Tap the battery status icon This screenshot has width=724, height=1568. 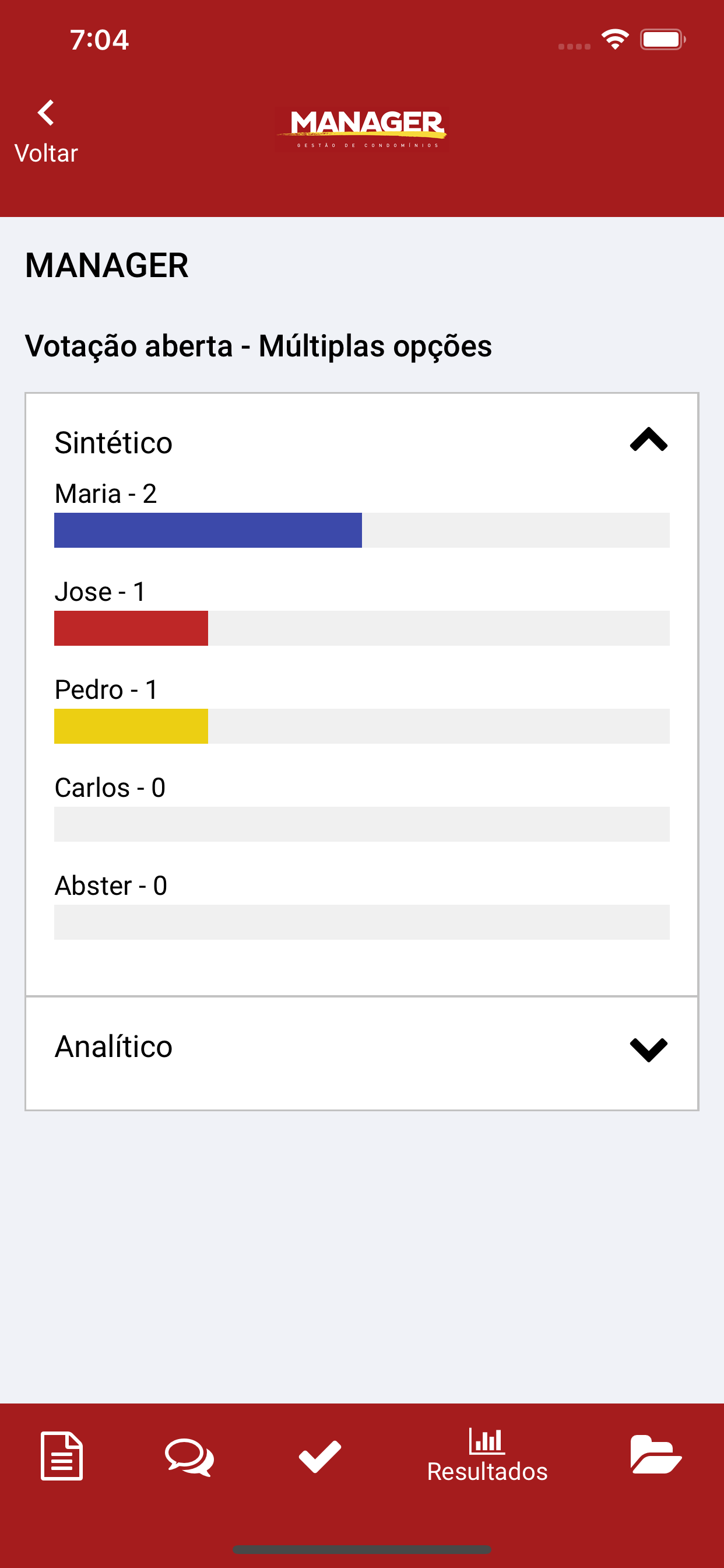pos(663,40)
